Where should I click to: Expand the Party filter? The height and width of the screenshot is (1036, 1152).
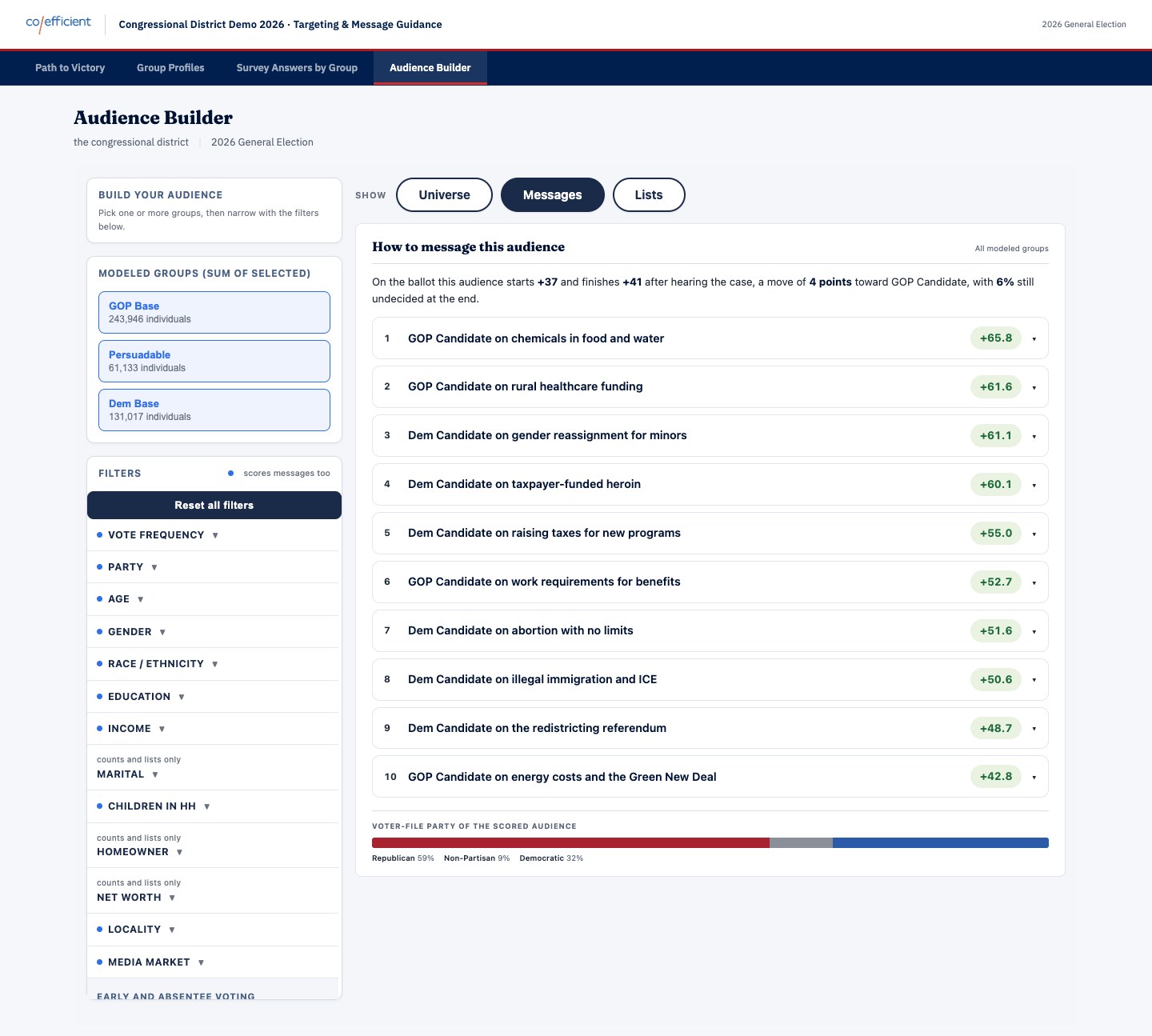click(213, 567)
